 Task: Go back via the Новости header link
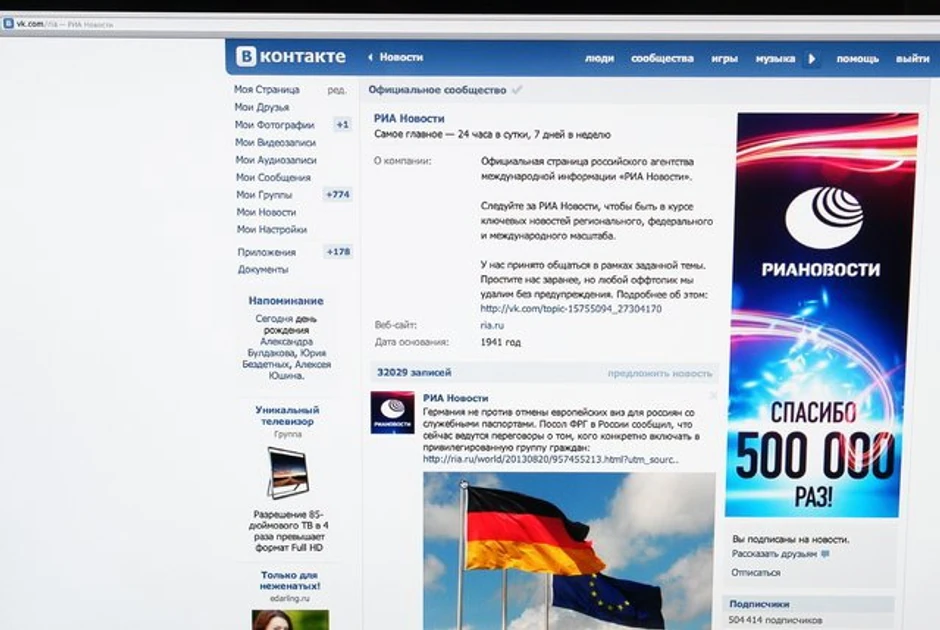[x=396, y=58]
